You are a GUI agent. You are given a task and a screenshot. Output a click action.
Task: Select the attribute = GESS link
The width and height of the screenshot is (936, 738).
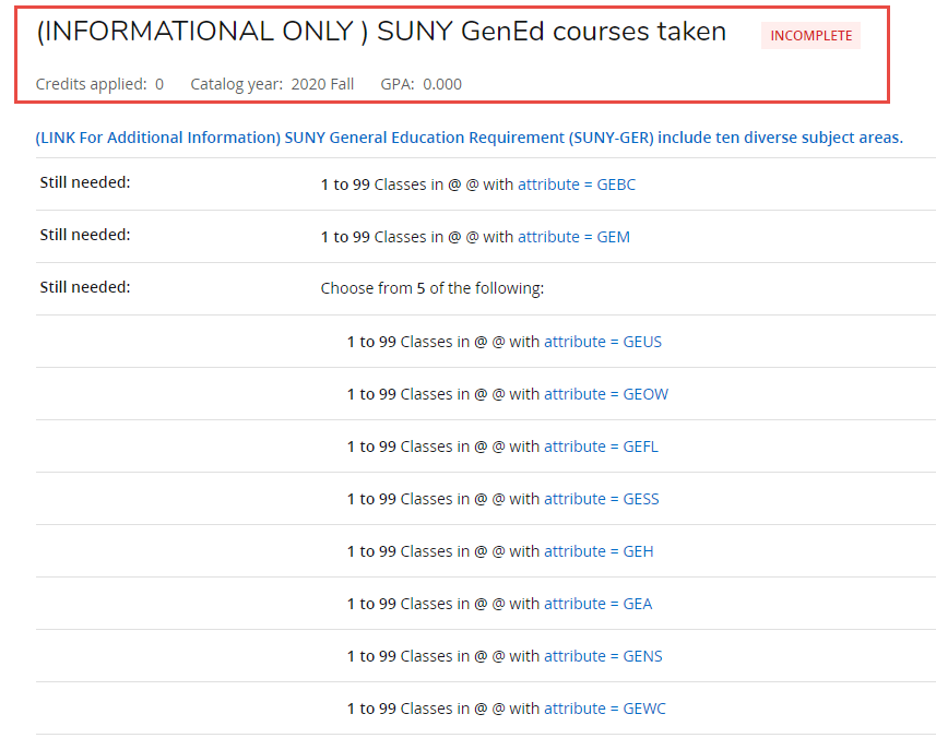[x=601, y=499]
